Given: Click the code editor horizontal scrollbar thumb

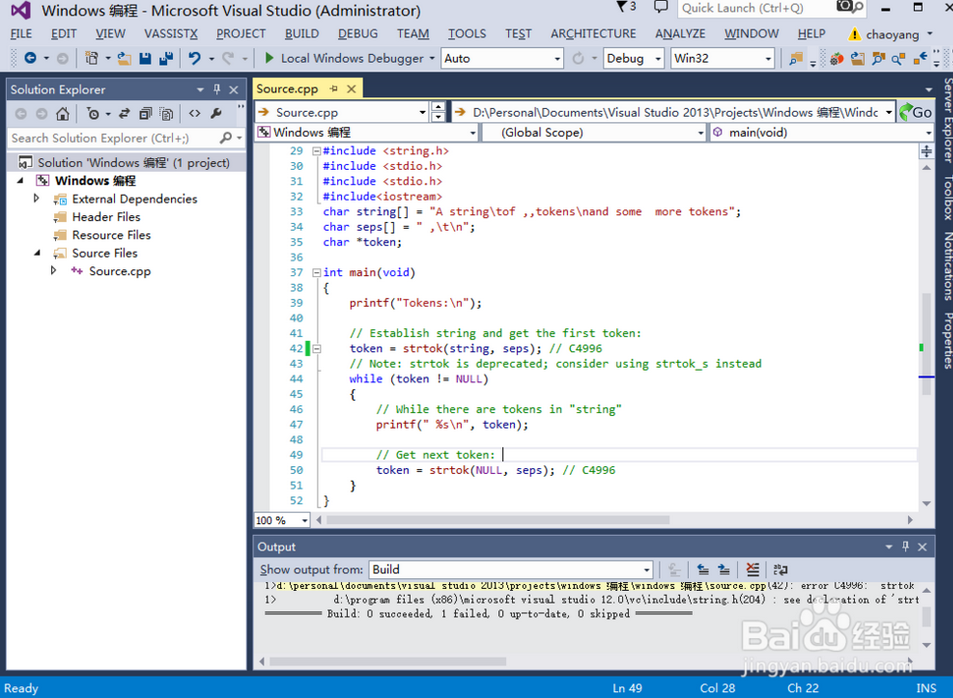Looking at the screenshot, I should point(498,520).
